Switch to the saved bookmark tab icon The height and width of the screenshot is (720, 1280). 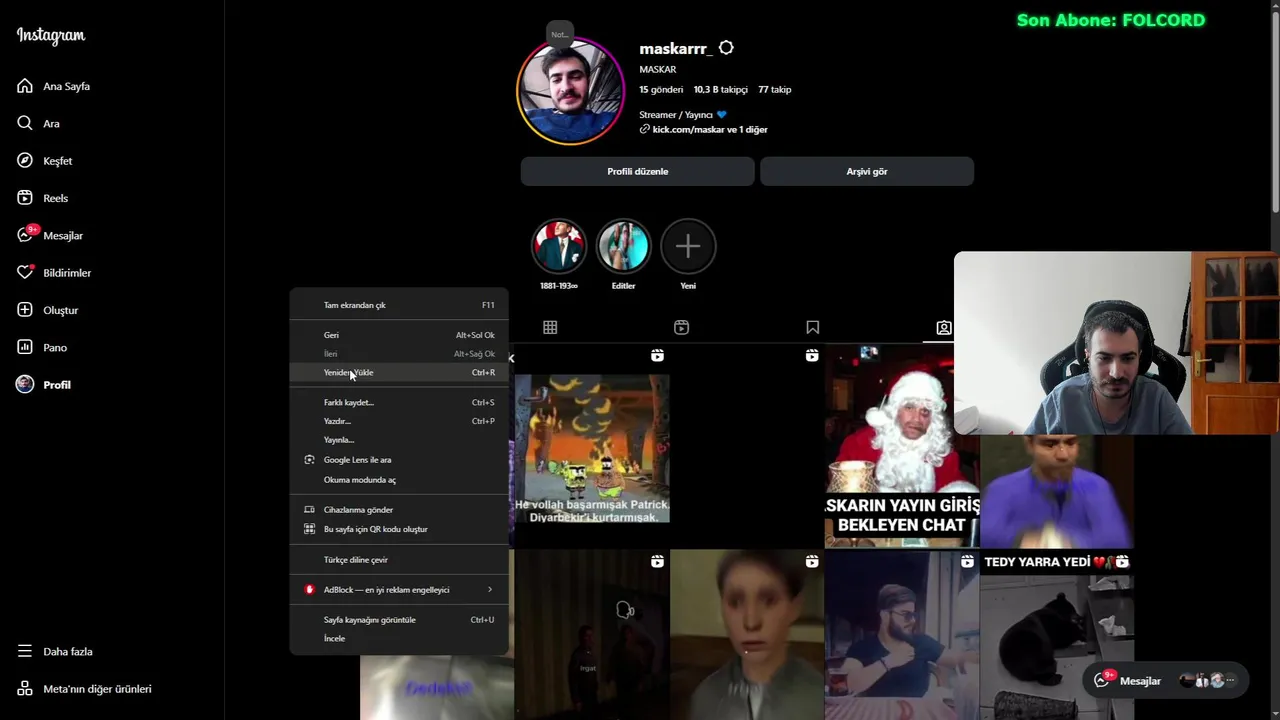[x=813, y=327]
